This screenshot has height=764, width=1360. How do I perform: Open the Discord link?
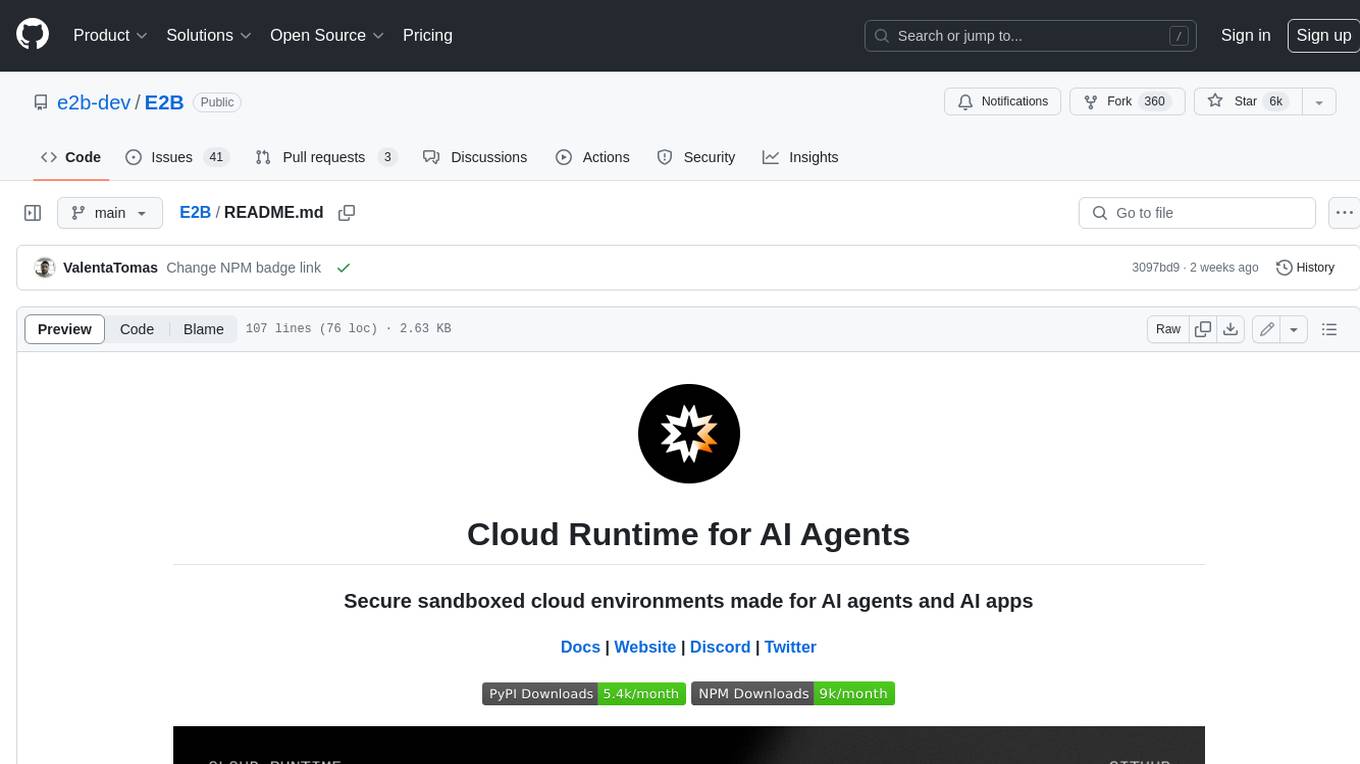click(x=720, y=647)
